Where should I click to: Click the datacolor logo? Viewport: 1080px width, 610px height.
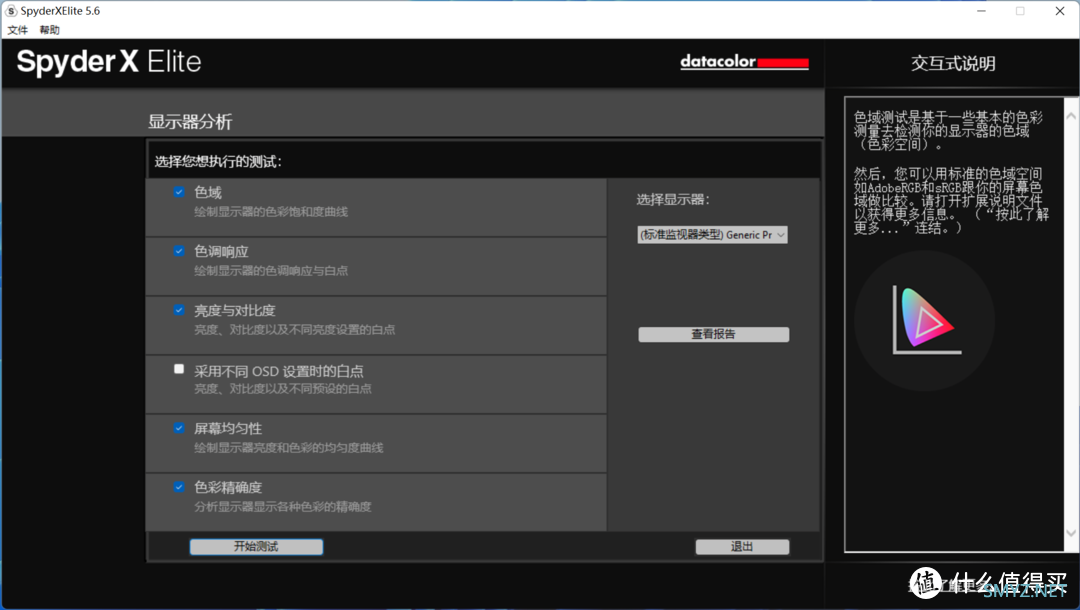pos(745,62)
